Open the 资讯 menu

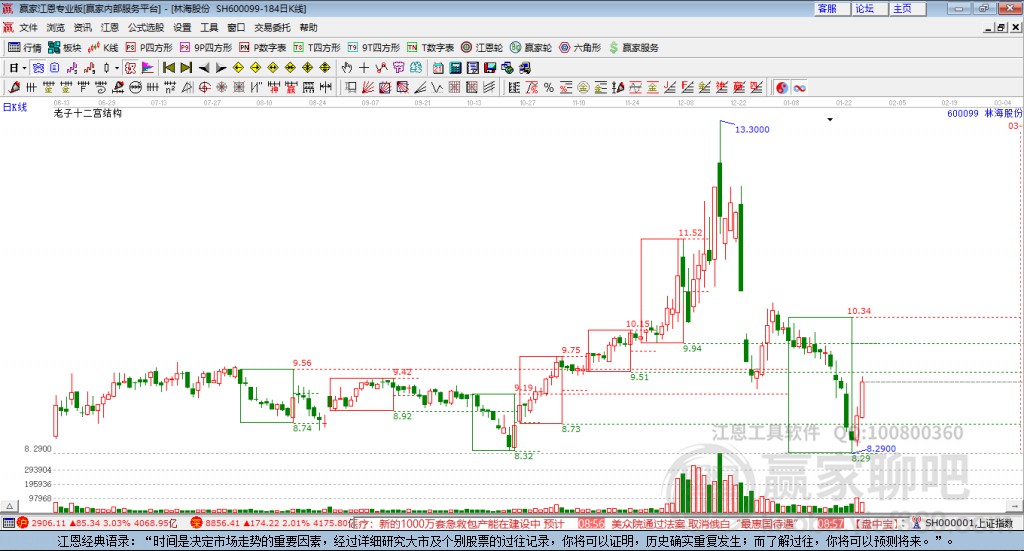[x=82, y=27]
